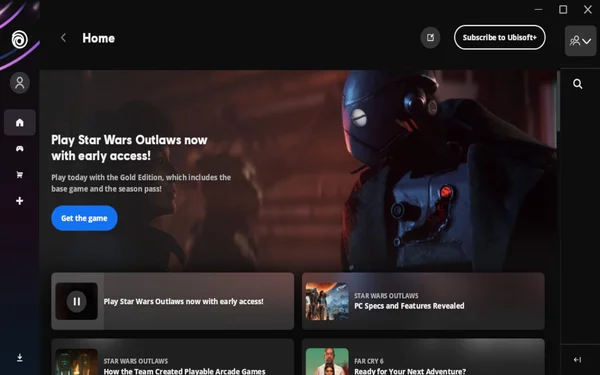Screen dimensions: 600x375
Task: Click the hero headline Play Star Wars Outlaws now
Action: 129,148
